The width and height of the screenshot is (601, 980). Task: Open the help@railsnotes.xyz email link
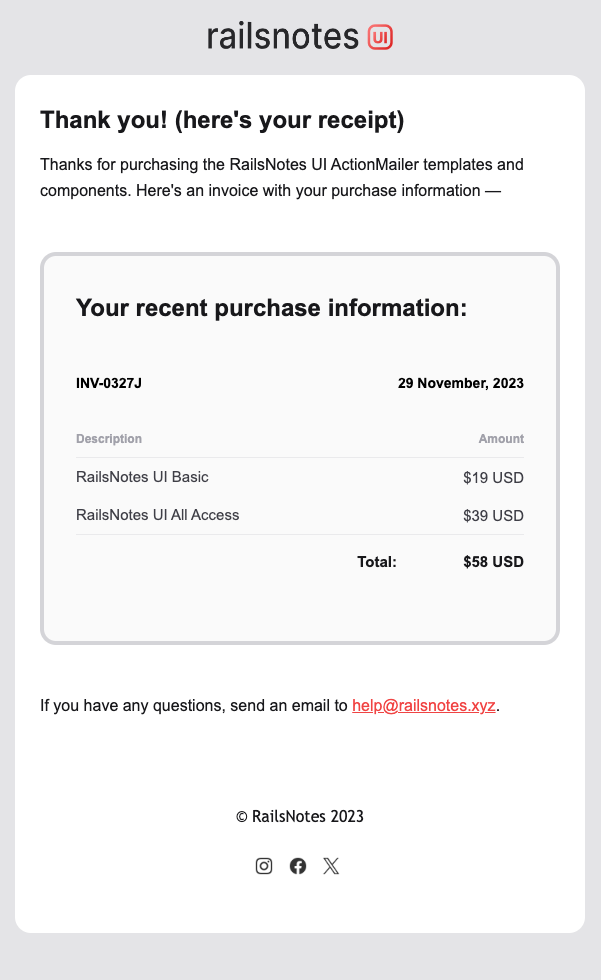(x=424, y=705)
